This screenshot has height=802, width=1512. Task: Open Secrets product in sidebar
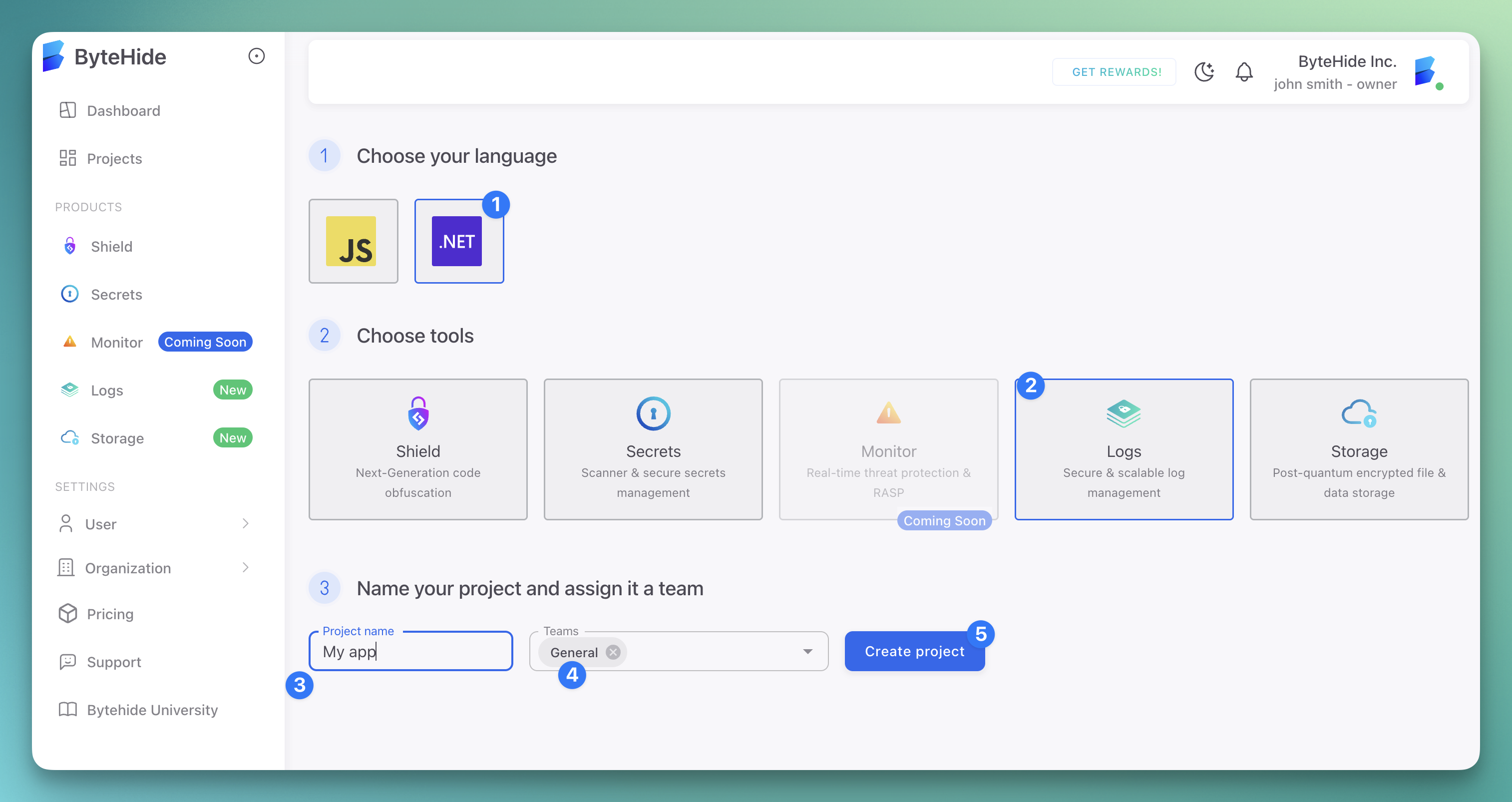coord(116,294)
